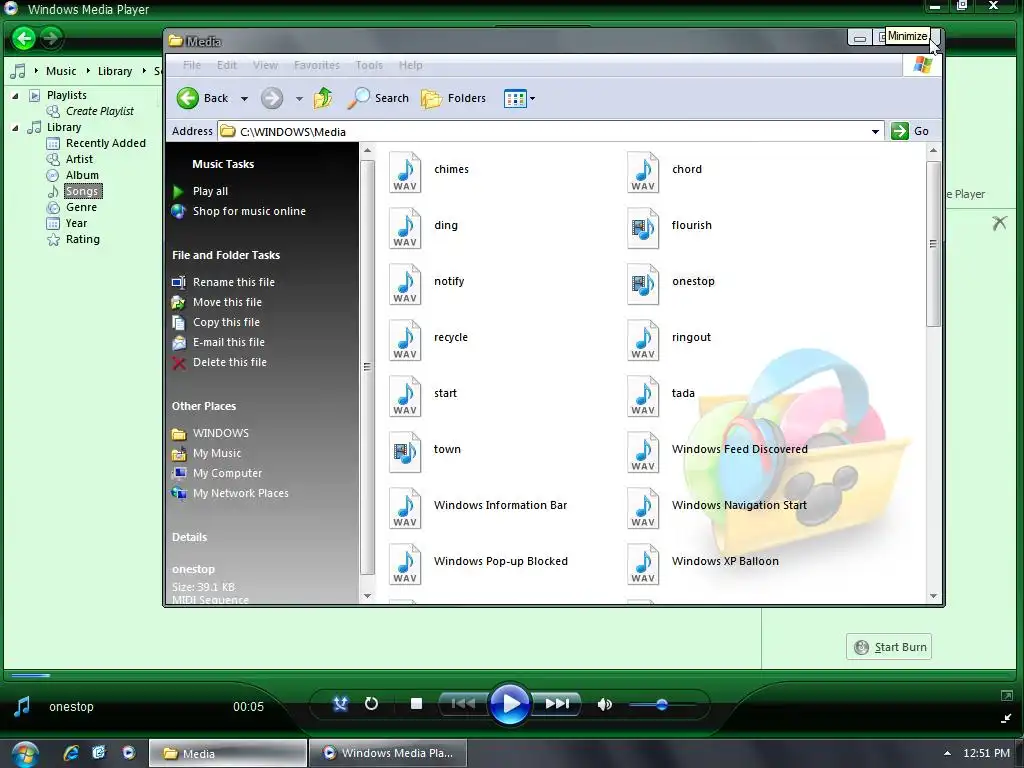Click Copy this file
This screenshot has height=768, width=1024.
click(216, 322)
